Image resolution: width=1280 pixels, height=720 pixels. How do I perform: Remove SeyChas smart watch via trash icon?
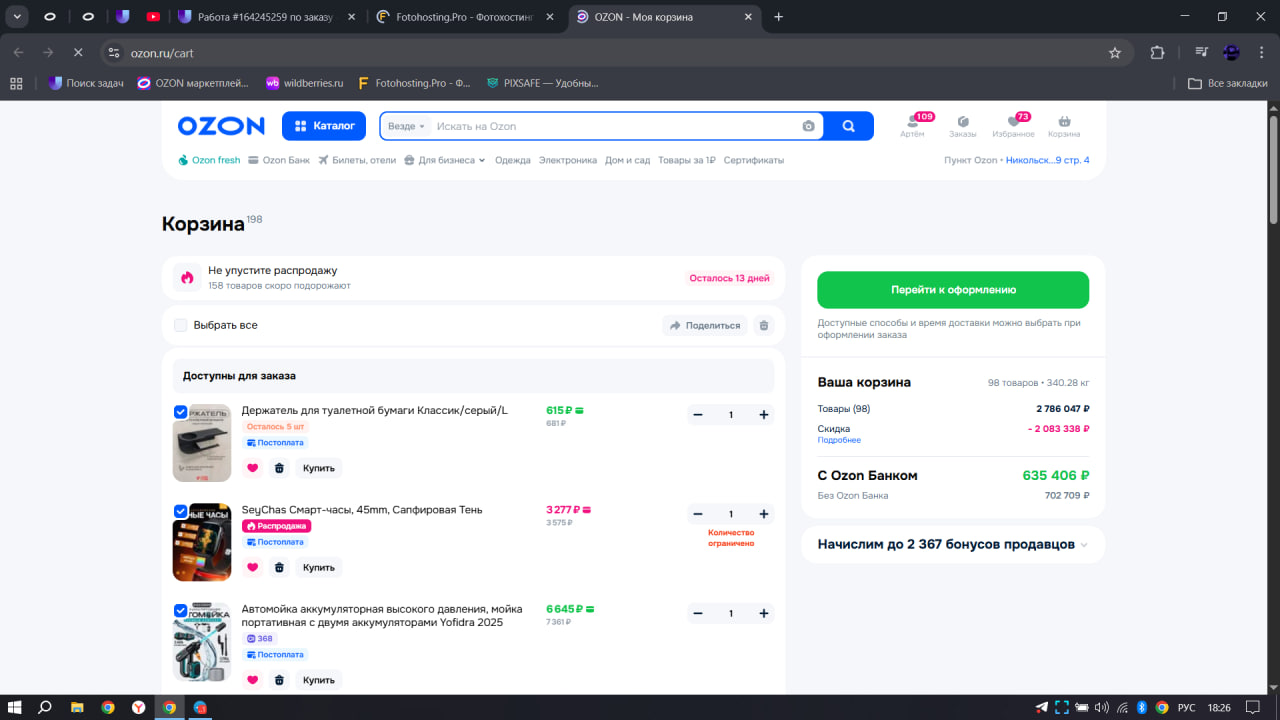279,567
